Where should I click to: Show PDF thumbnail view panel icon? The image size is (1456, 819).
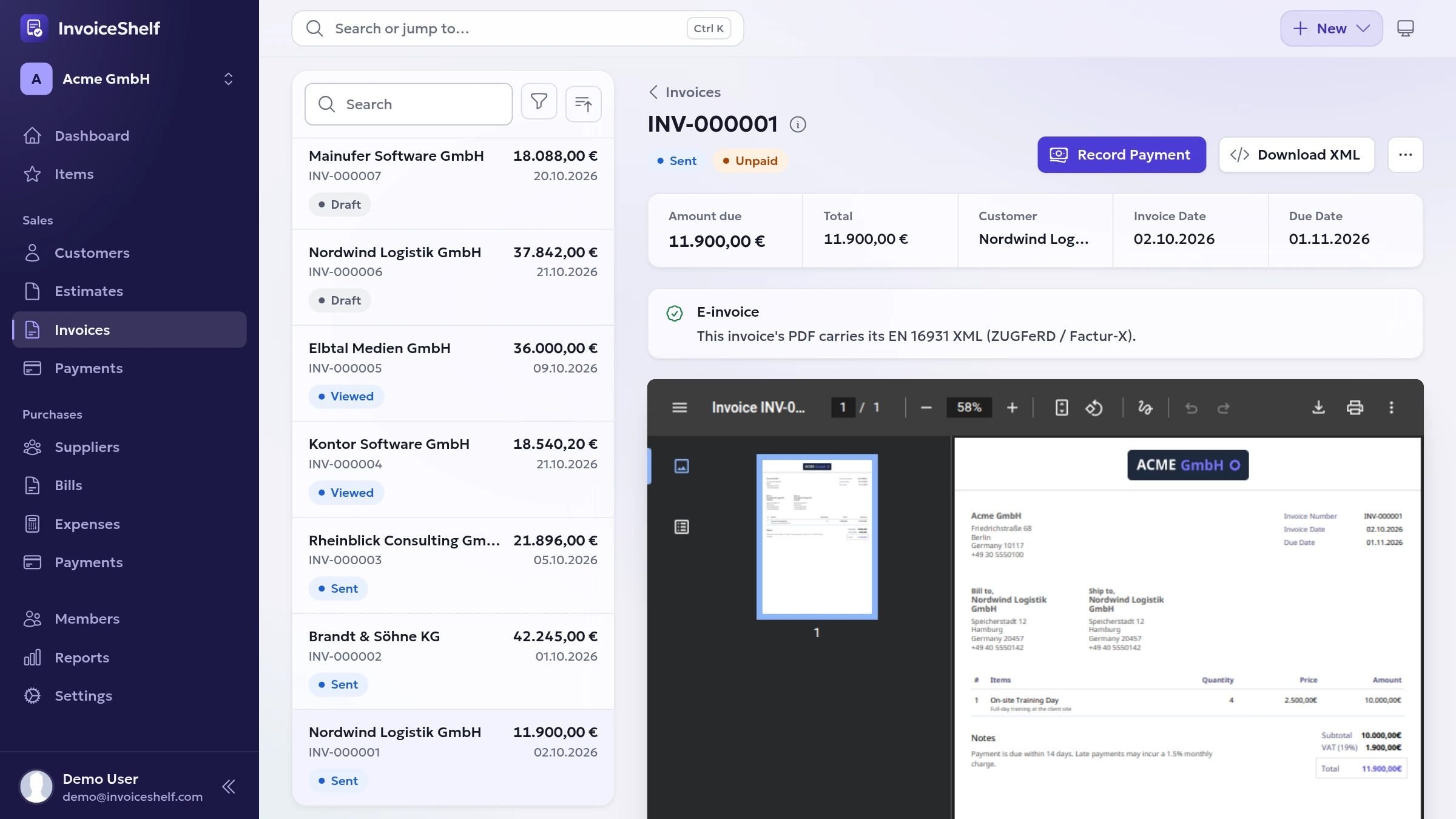click(x=681, y=466)
